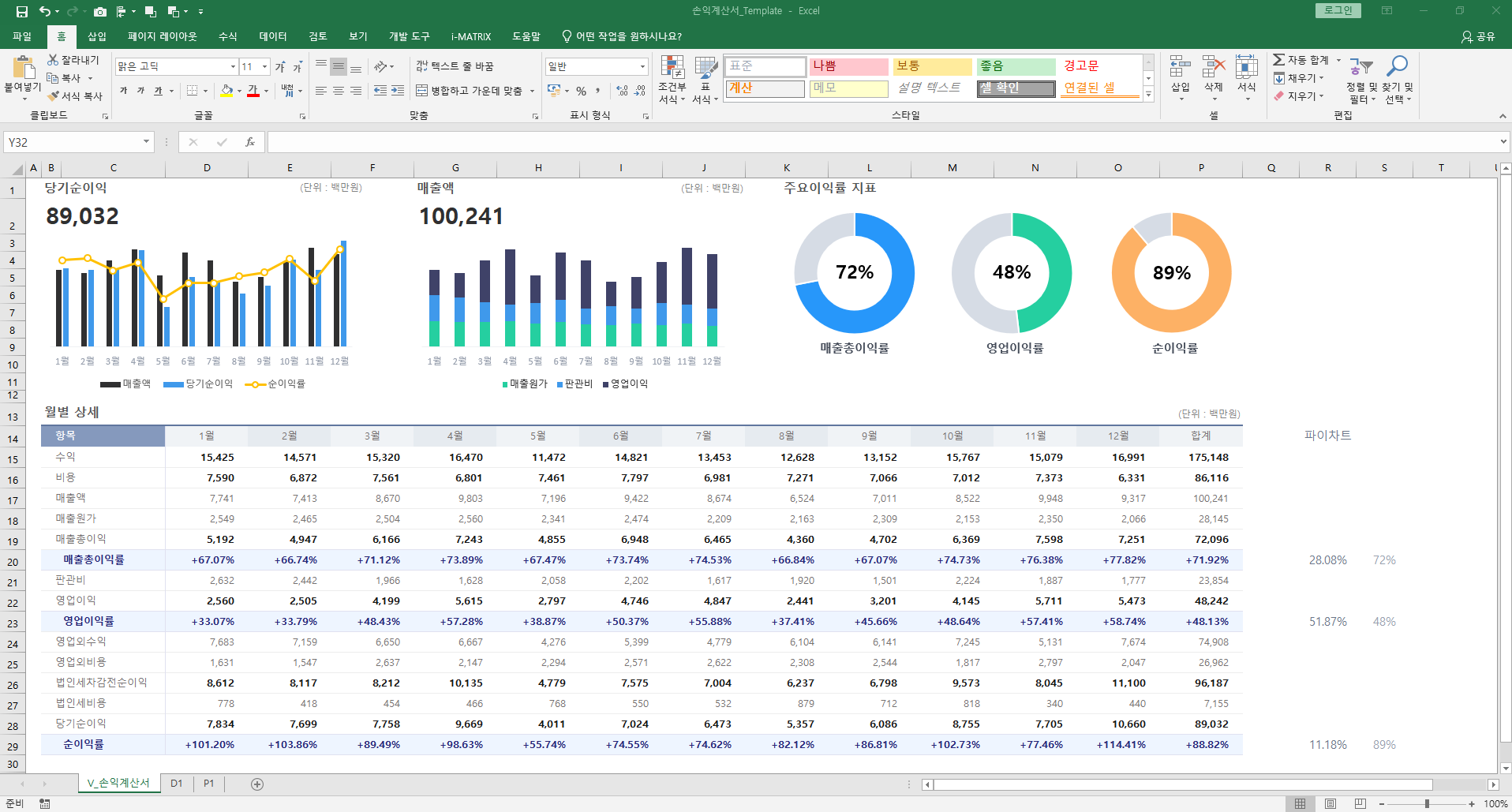This screenshot has height=812, width=1512.
Task: Click the Find & Select magnifier icon
Action: pos(1397,66)
